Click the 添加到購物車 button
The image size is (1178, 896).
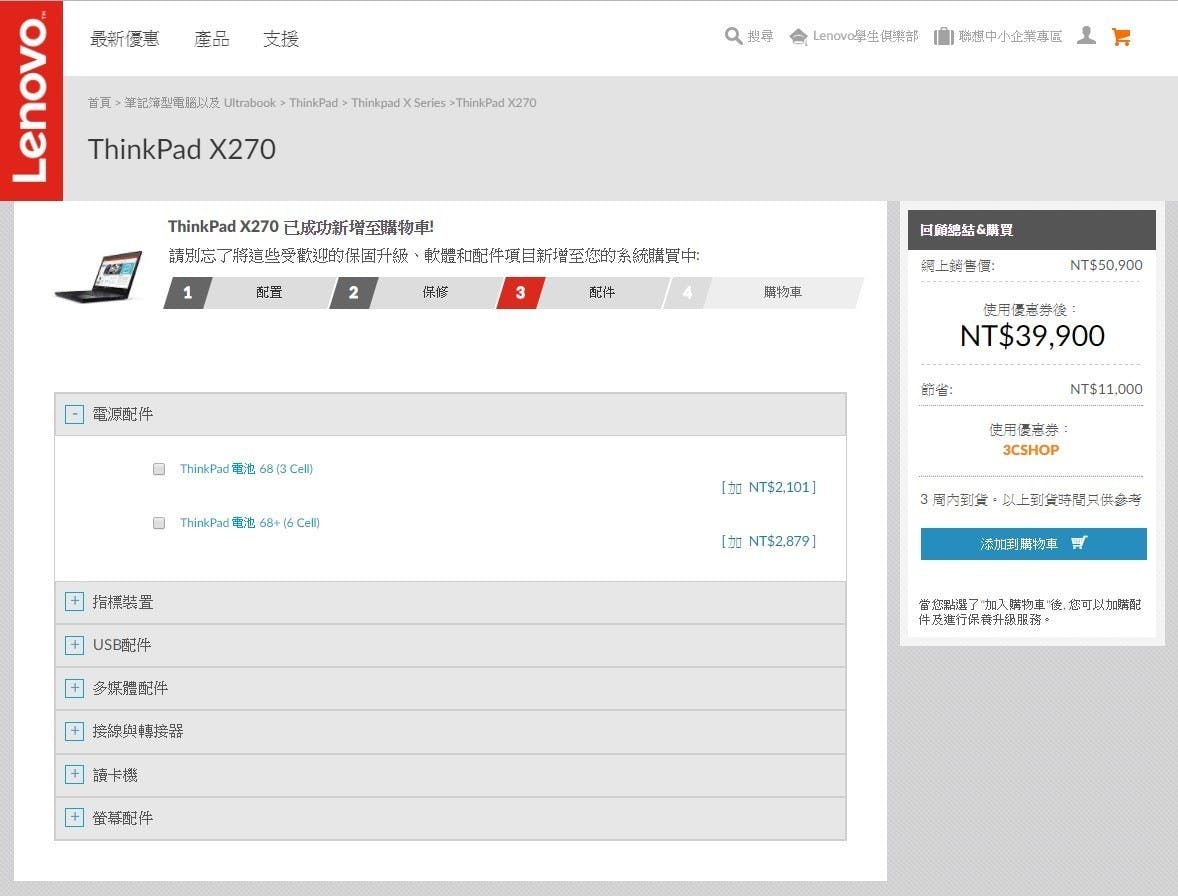click(1034, 544)
